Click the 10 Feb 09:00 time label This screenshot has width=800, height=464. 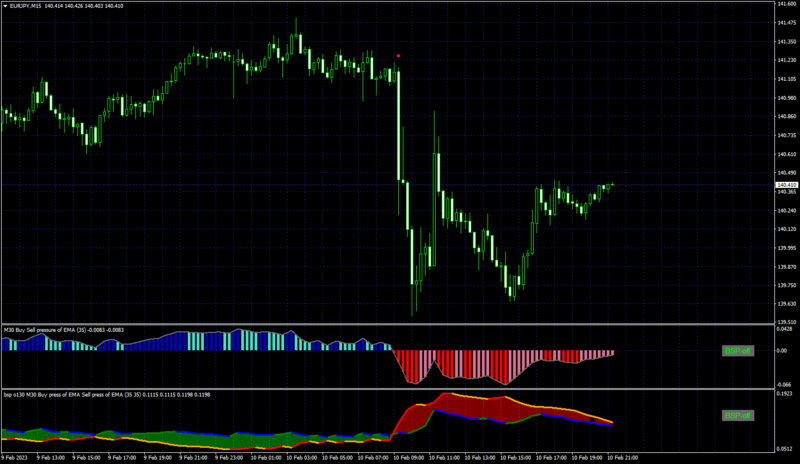click(x=408, y=458)
